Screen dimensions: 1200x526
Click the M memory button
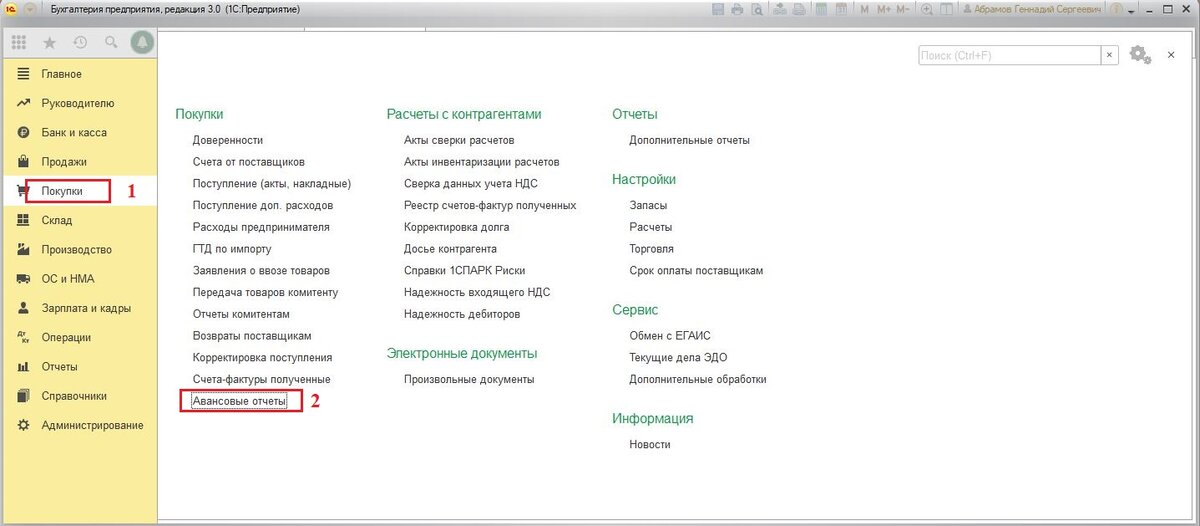tap(864, 9)
